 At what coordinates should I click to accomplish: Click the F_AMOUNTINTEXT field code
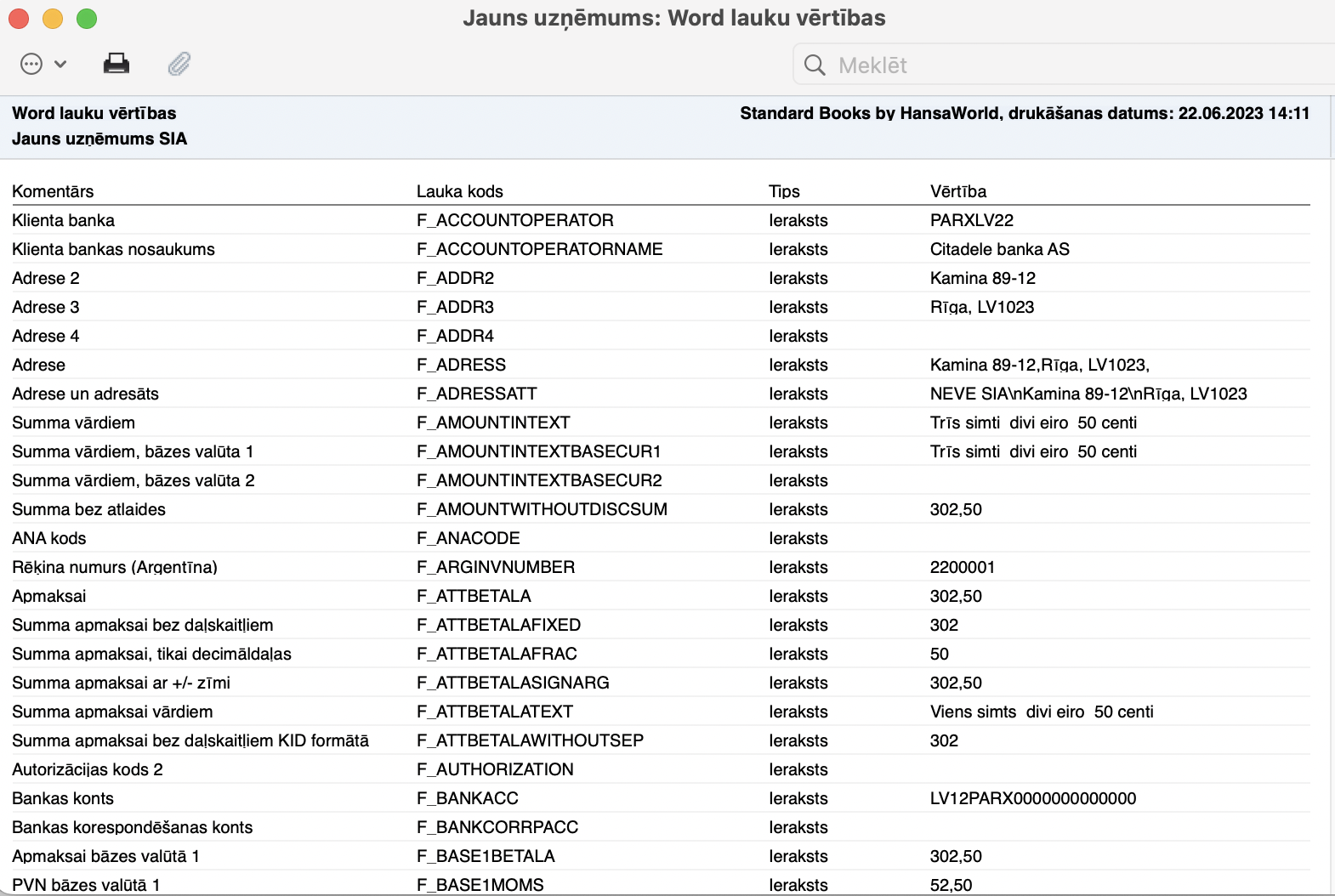(x=493, y=422)
